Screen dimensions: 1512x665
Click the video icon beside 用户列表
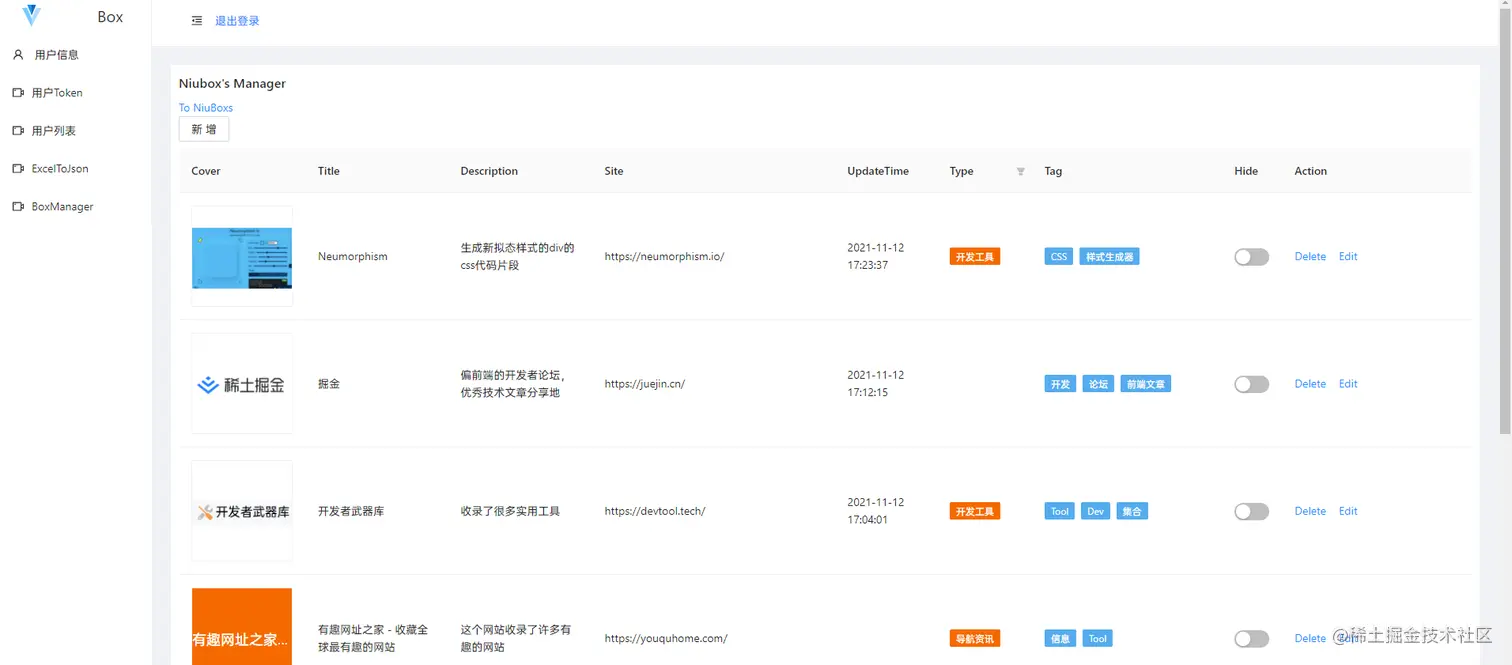coord(18,131)
